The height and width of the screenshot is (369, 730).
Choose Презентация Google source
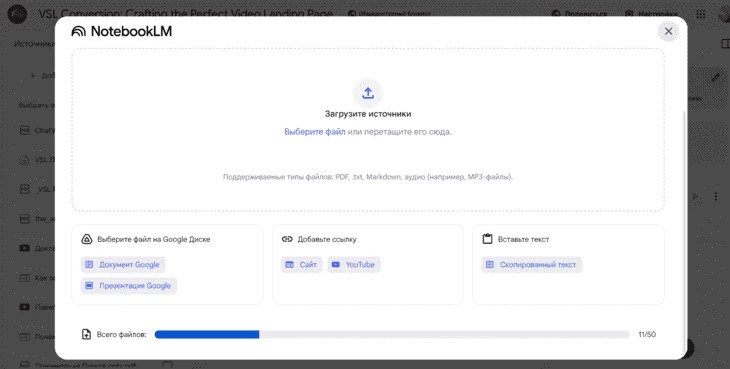click(x=129, y=286)
